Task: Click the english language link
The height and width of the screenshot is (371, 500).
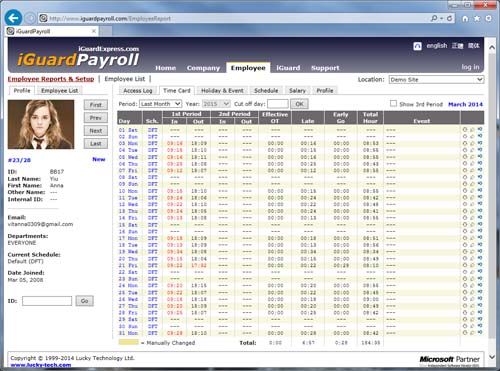Action: click(x=437, y=46)
